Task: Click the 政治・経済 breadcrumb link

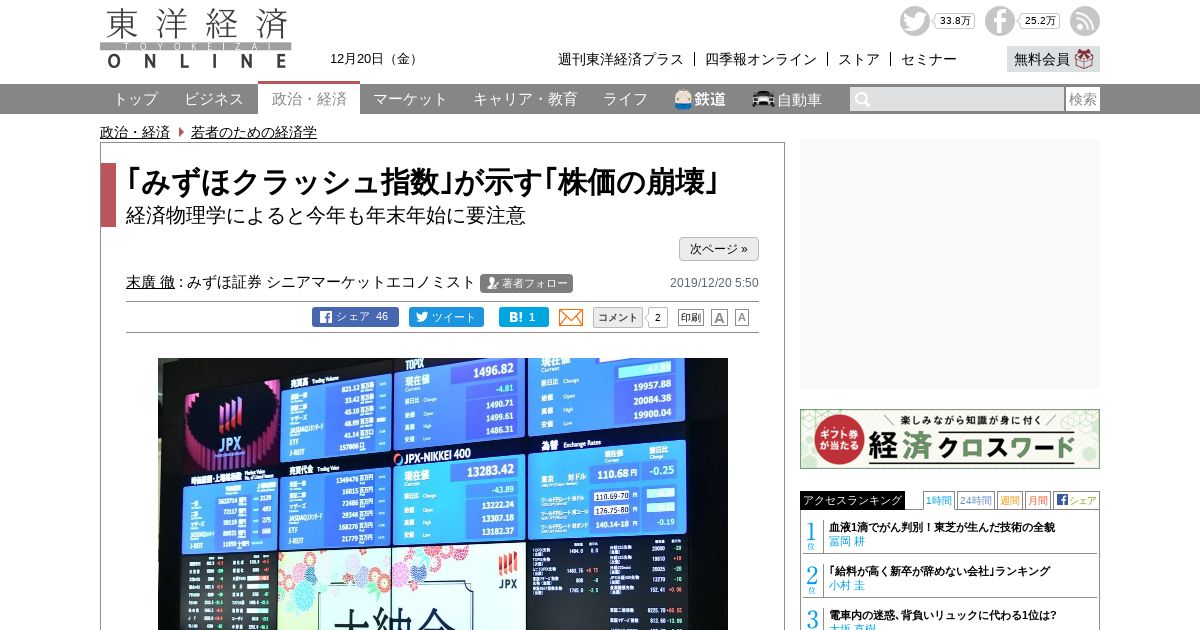Action: click(x=135, y=132)
